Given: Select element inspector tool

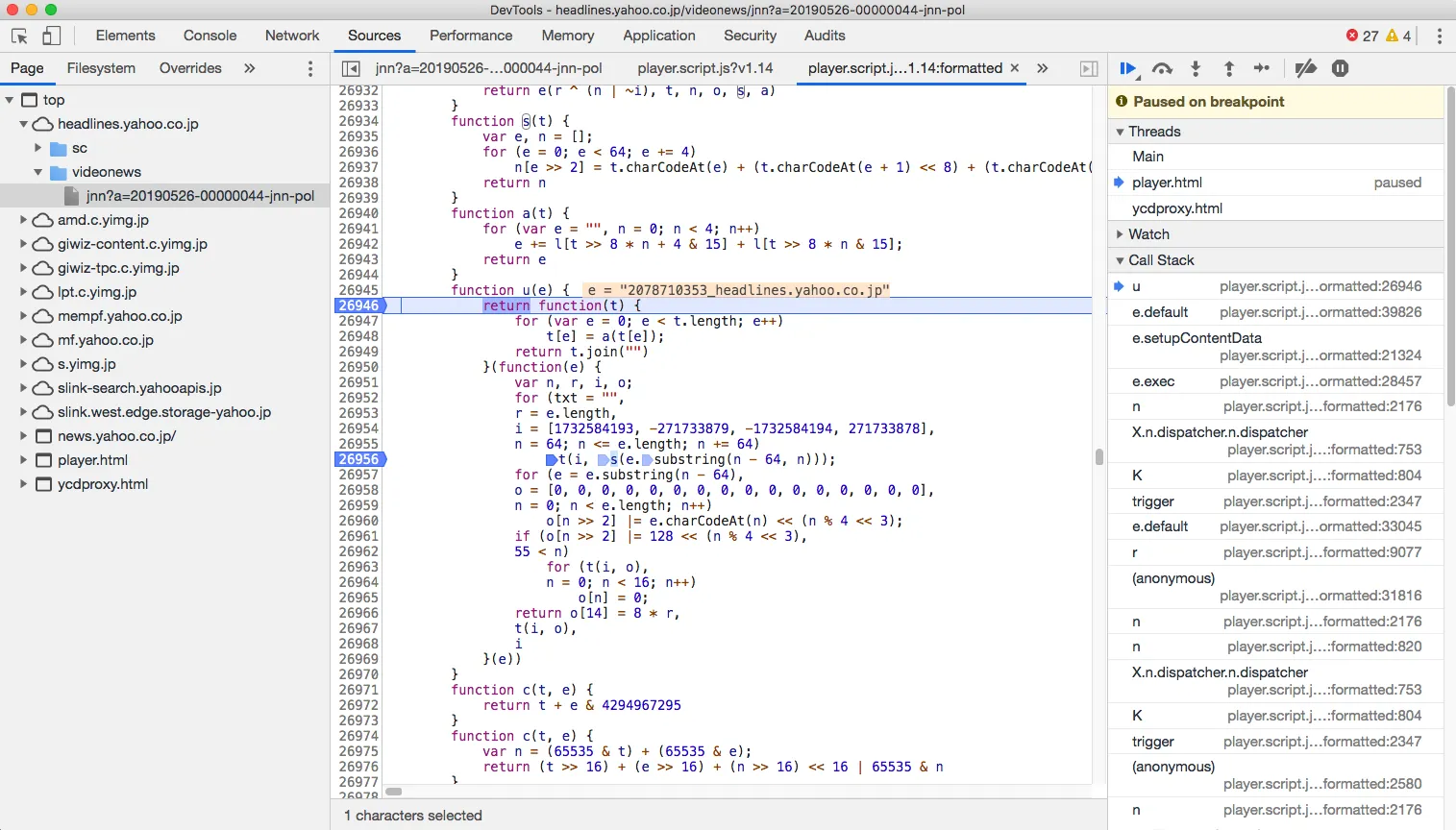Looking at the screenshot, I should [x=19, y=36].
